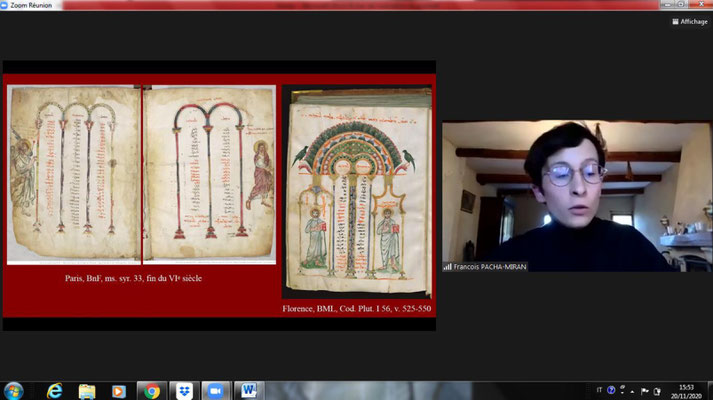Click the Zoom icon in the title bar
Viewport: 713px width, 400px height.
[x=4, y=5]
